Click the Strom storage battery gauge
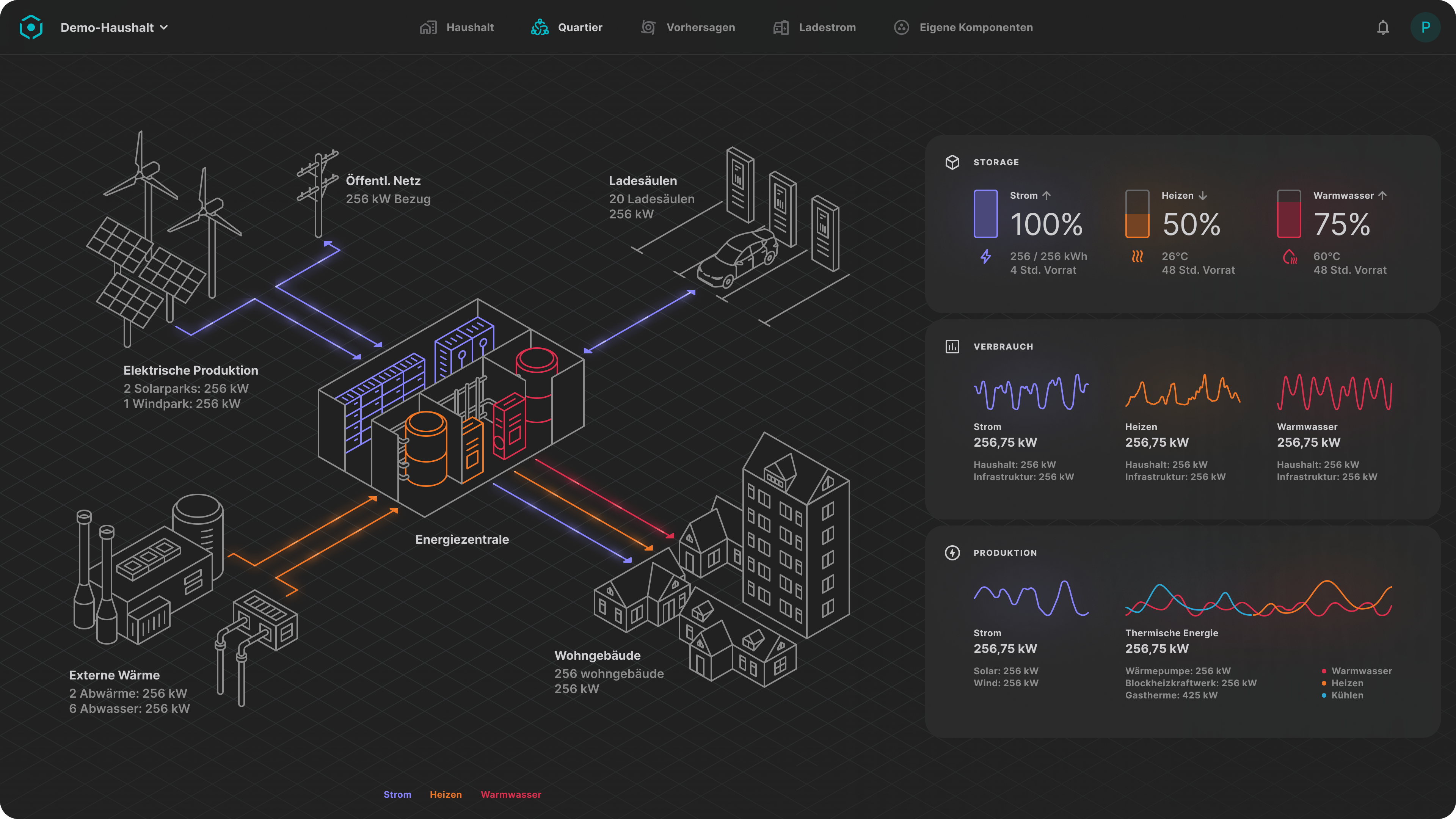This screenshot has height=819, width=1456. pyautogui.click(x=986, y=213)
